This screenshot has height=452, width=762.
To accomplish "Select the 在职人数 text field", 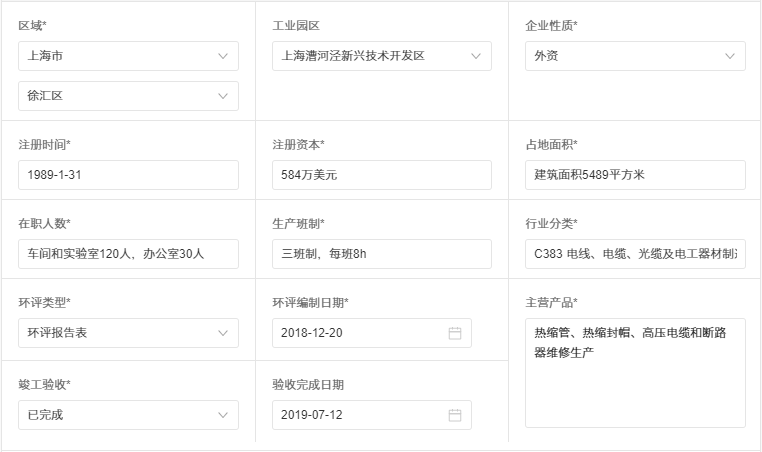I will point(128,254).
